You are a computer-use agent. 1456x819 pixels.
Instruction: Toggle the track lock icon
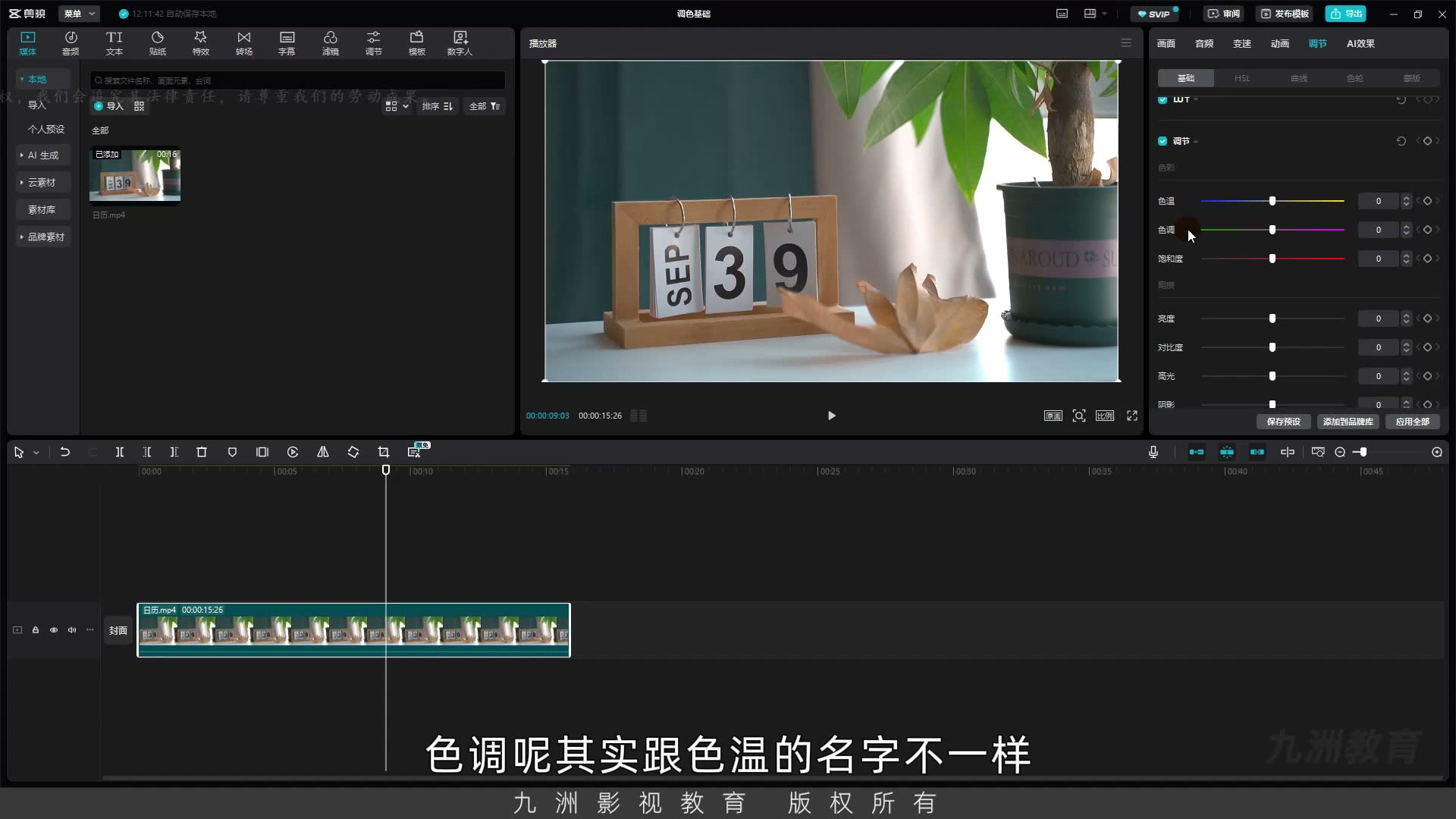36,630
